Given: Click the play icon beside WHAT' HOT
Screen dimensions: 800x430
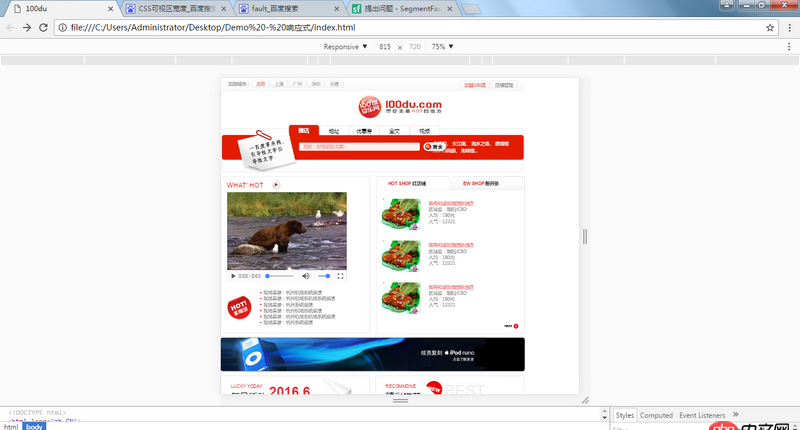Looking at the screenshot, I should tap(276, 185).
